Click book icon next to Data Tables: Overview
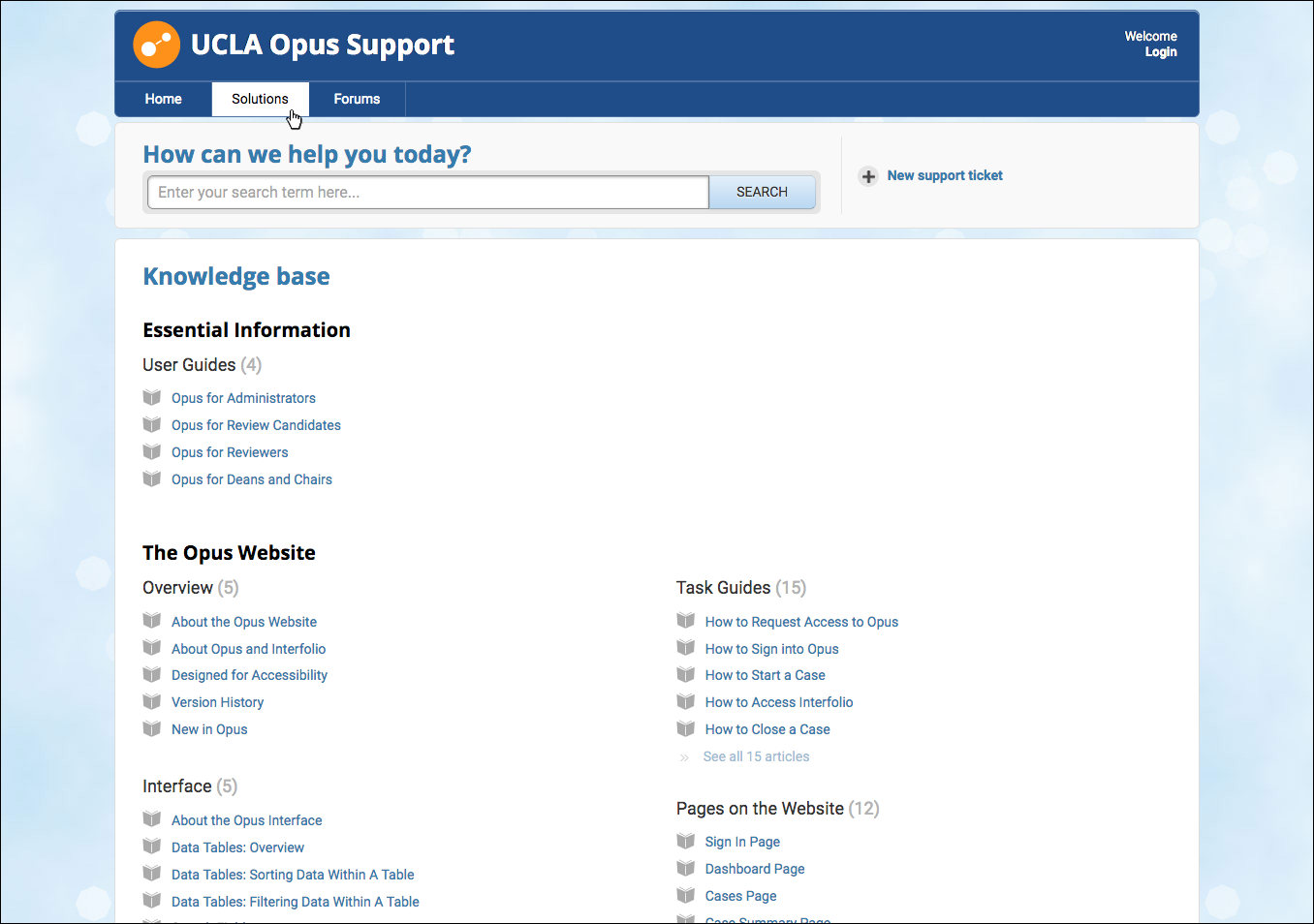The width and height of the screenshot is (1314, 924). pyautogui.click(x=152, y=847)
